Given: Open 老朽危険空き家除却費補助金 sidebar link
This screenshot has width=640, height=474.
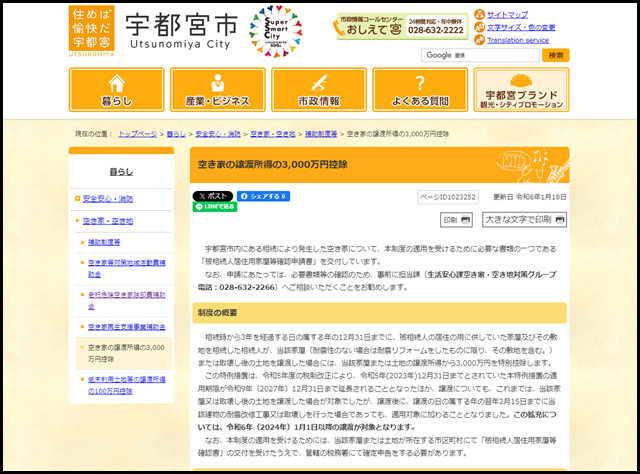Looking at the screenshot, I should click(127, 300).
